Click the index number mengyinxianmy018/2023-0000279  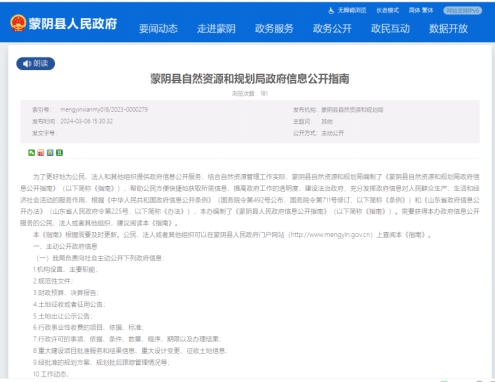point(104,110)
